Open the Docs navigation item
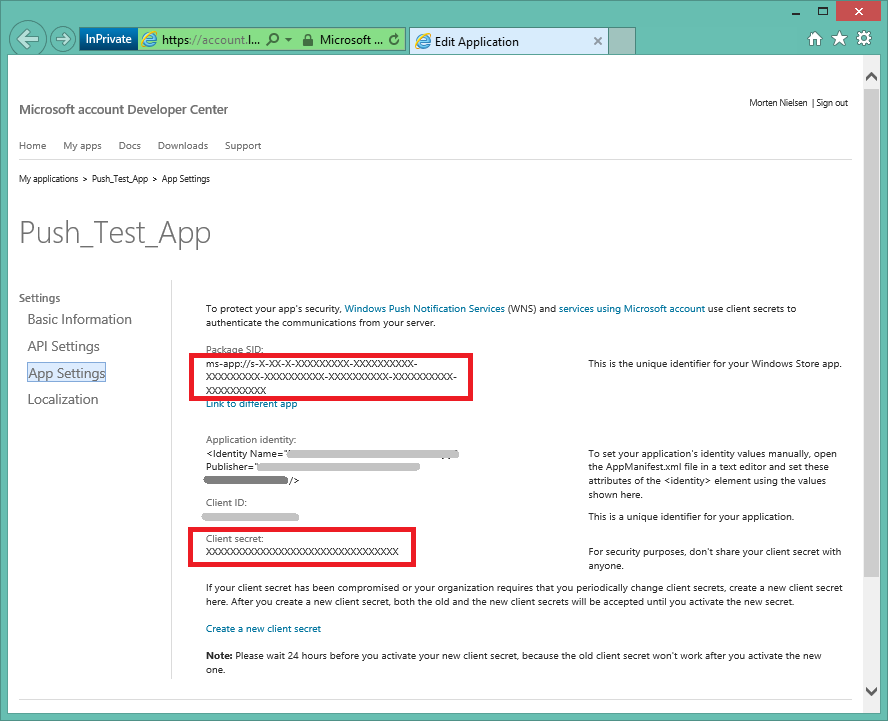Image resolution: width=888 pixels, height=721 pixels. click(x=130, y=146)
